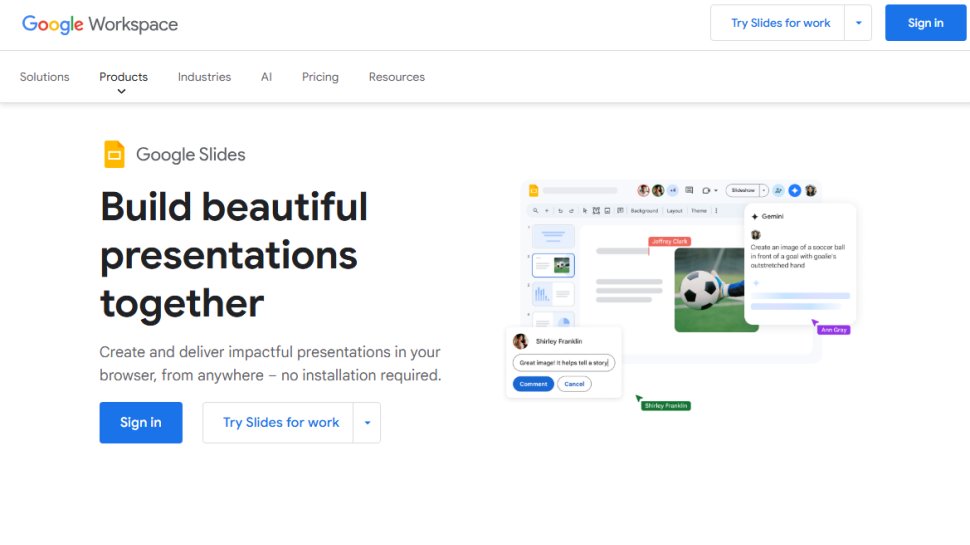
Task: Open the Industries menu
Action: pos(204,77)
